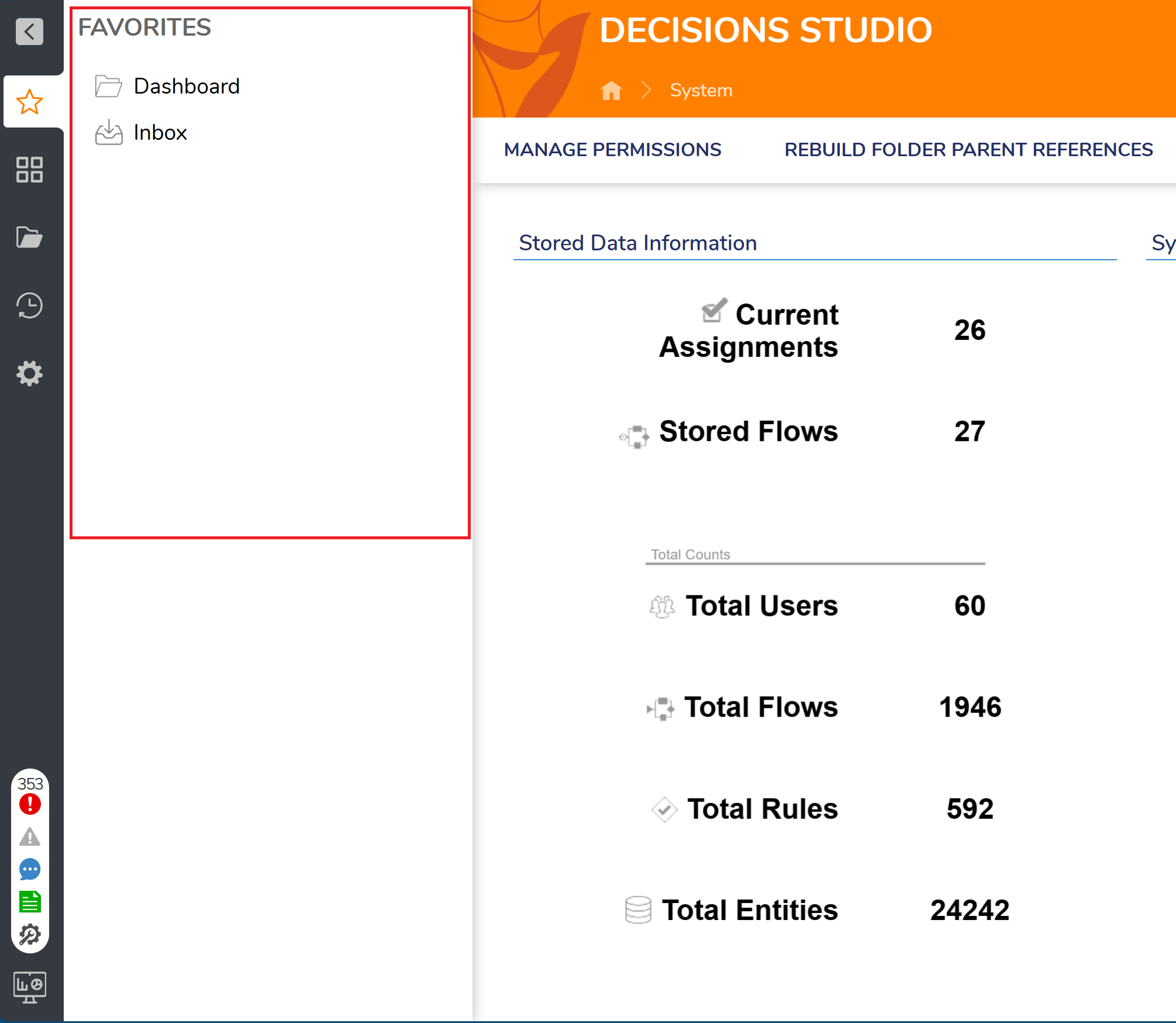The width and height of the screenshot is (1176, 1023).
Task: Click Manage Permissions action
Action: [612, 150]
